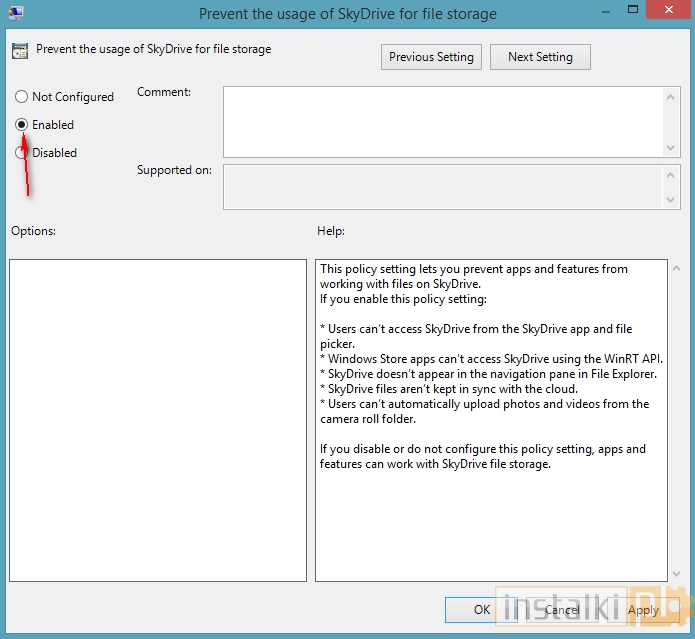Click Comment box scroll down arrow
Viewport: 695px width, 639px height.
click(x=671, y=148)
